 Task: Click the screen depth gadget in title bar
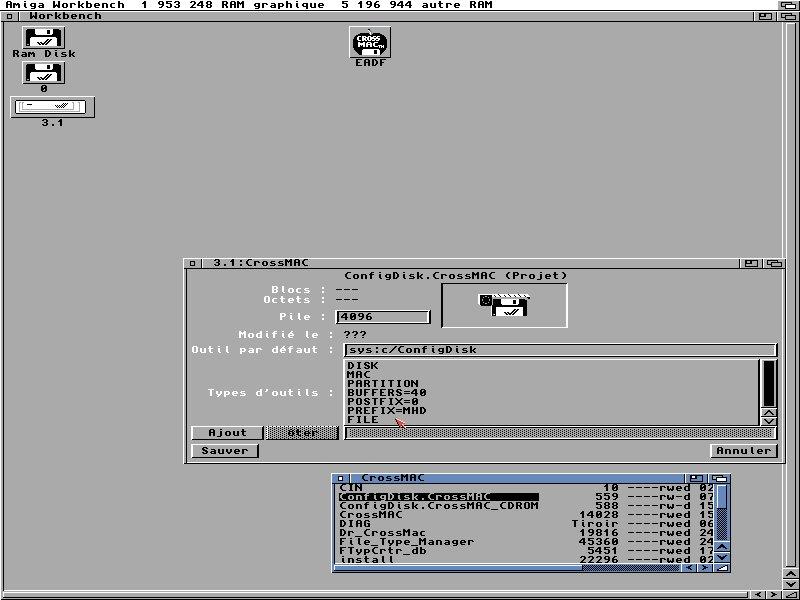click(x=788, y=5)
